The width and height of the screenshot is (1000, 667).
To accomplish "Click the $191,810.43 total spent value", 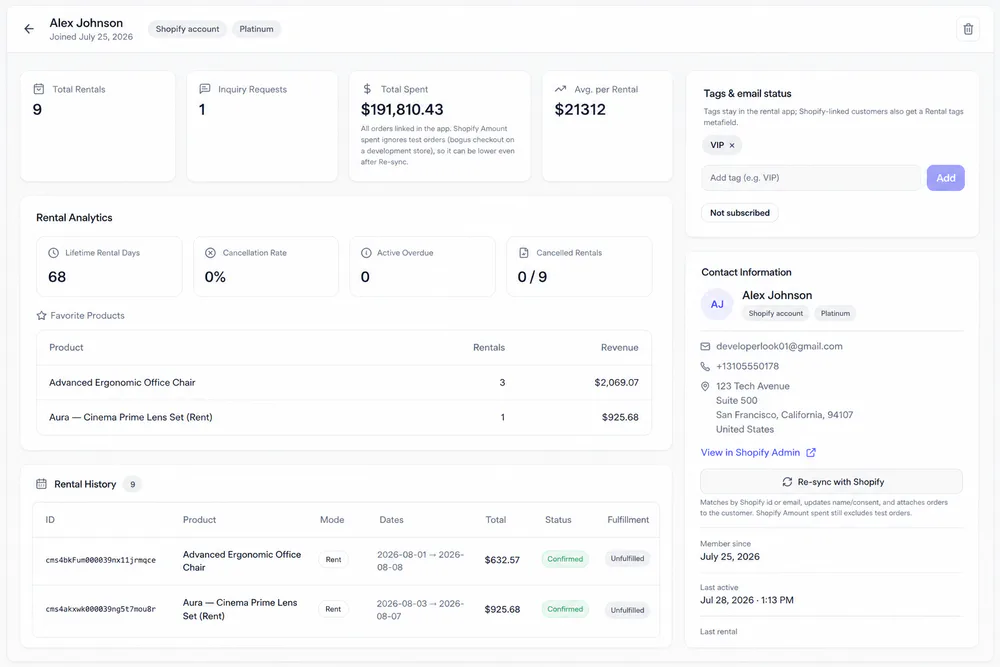I will 402,110.
